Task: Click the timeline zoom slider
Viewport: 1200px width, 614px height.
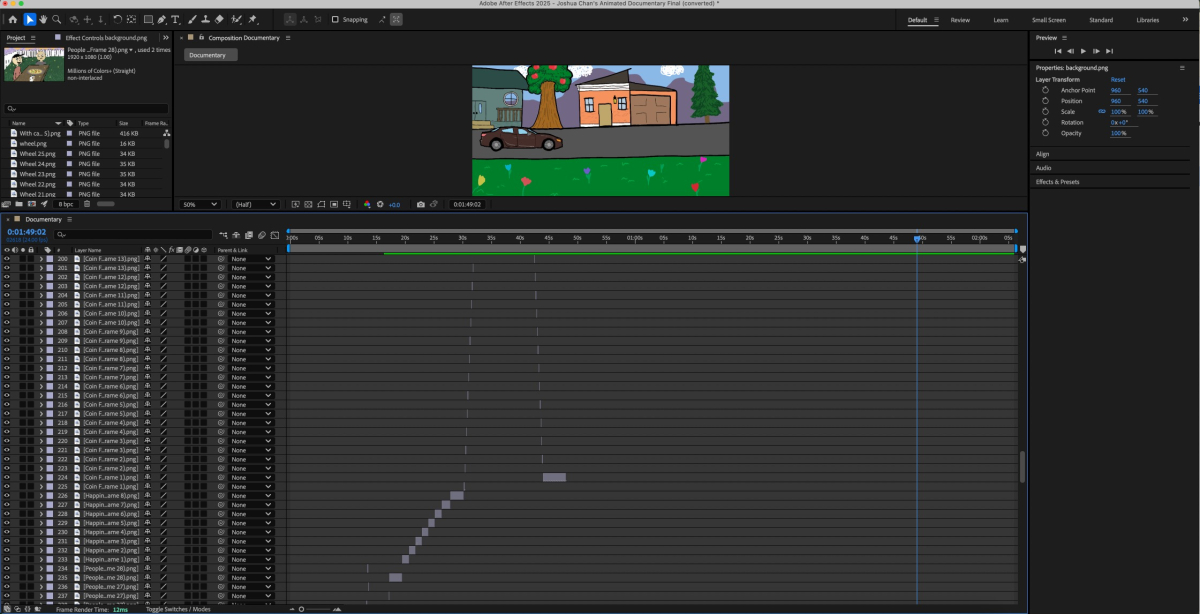Action: [301, 609]
